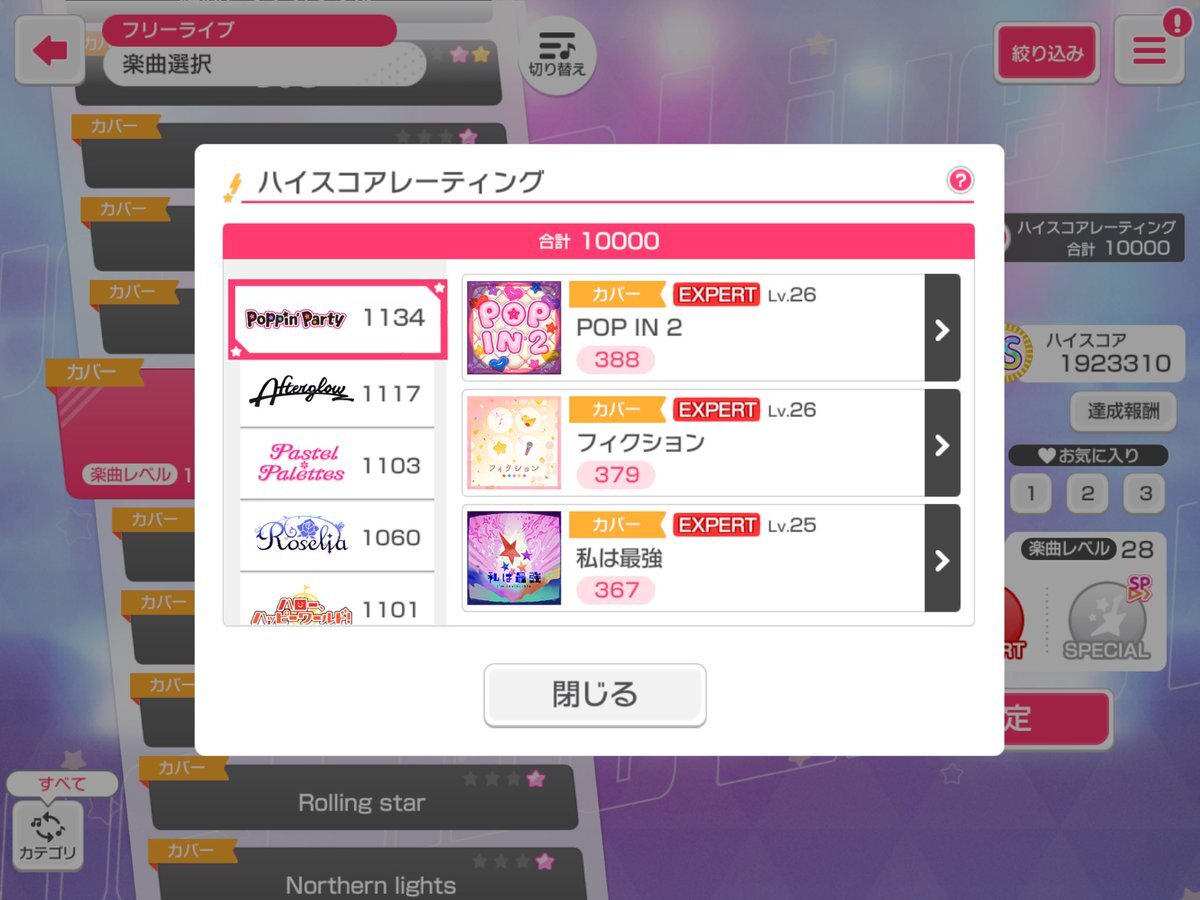1200x900 pixels.
Task: Select the Poppin'Party band tab
Action: (x=337, y=319)
